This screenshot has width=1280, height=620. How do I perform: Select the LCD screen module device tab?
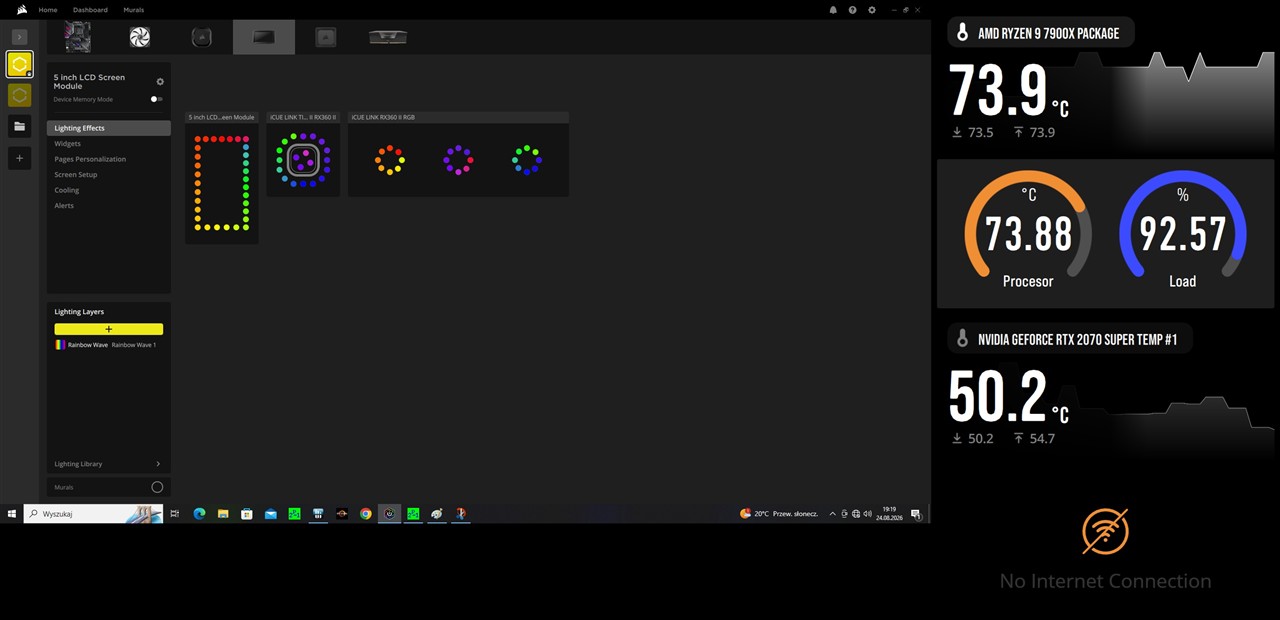(x=264, y=37)
